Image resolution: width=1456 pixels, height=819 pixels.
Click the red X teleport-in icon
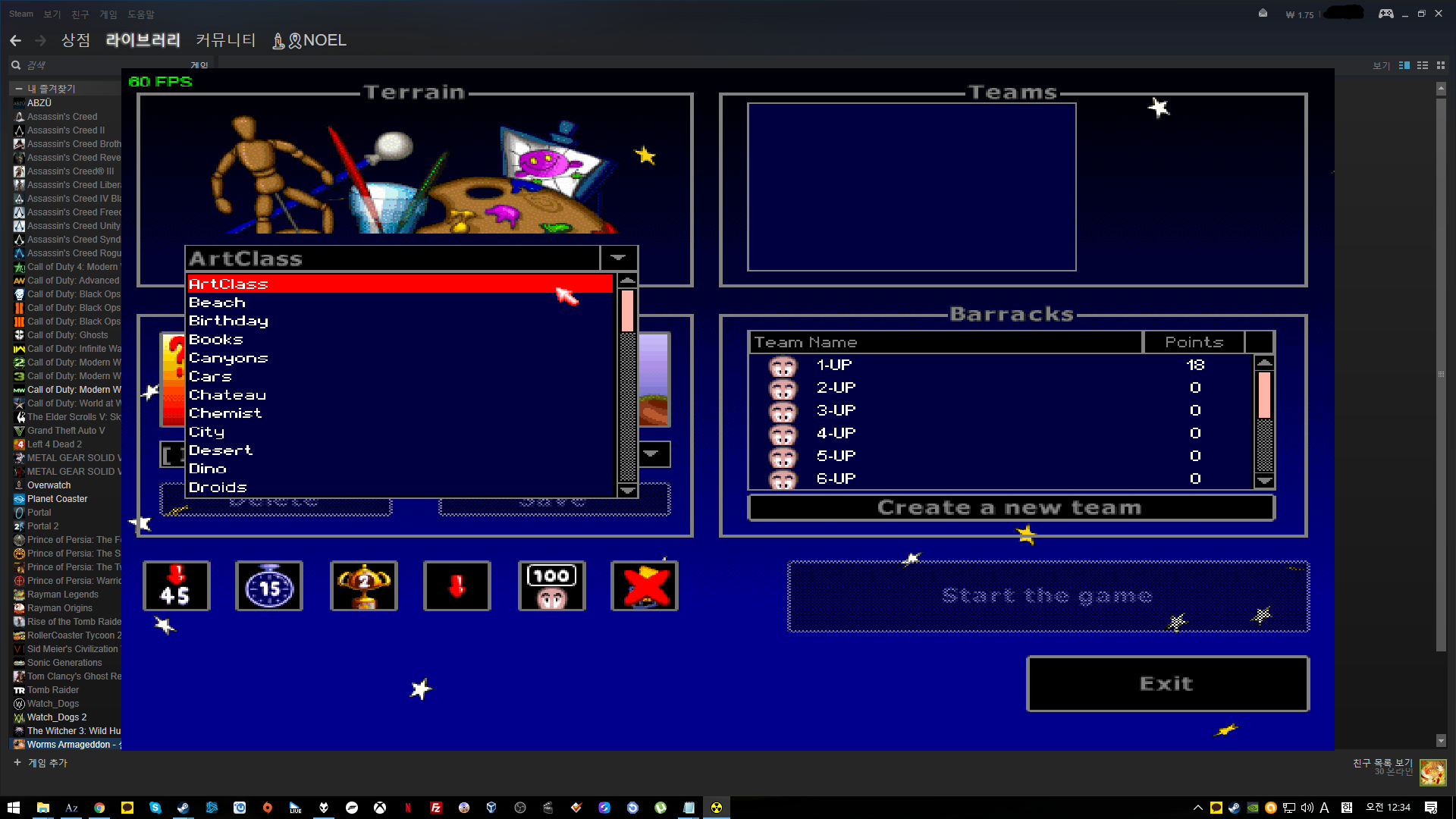click(645, 585)
